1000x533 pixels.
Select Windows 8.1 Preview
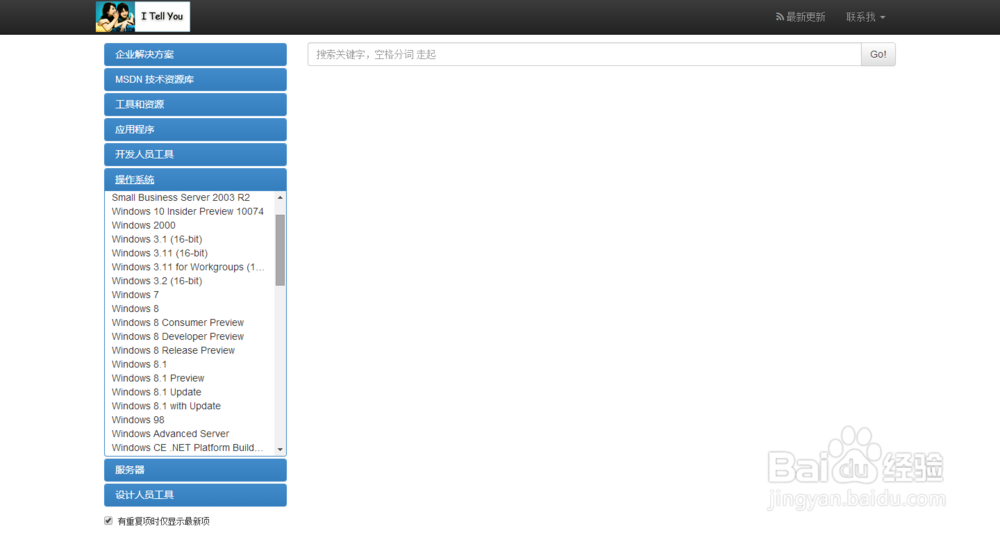pos(158,379)
